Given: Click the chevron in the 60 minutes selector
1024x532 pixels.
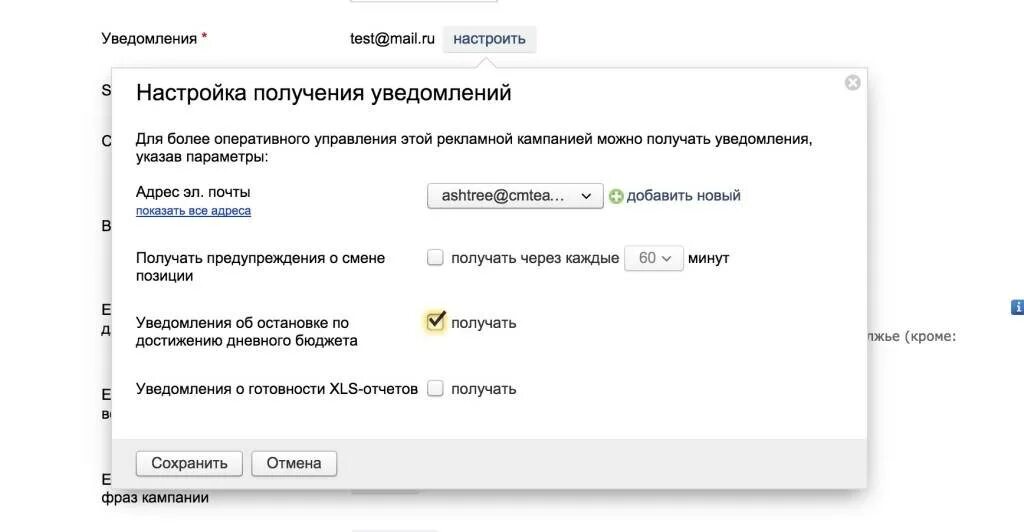Looking at the screenshot, I should click(x=666, y=258).
